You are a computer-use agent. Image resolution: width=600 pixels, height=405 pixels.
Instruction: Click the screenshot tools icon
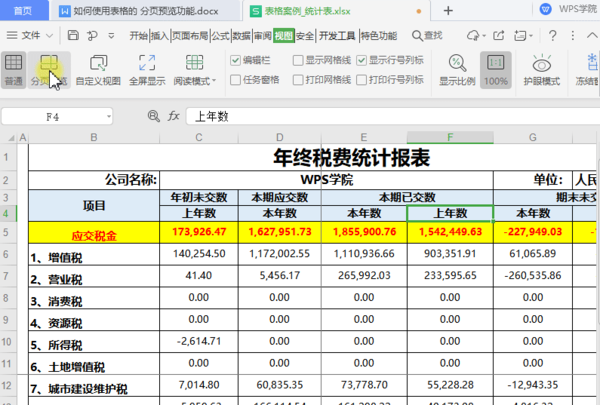pyautogui.click(x=520, y=36)
